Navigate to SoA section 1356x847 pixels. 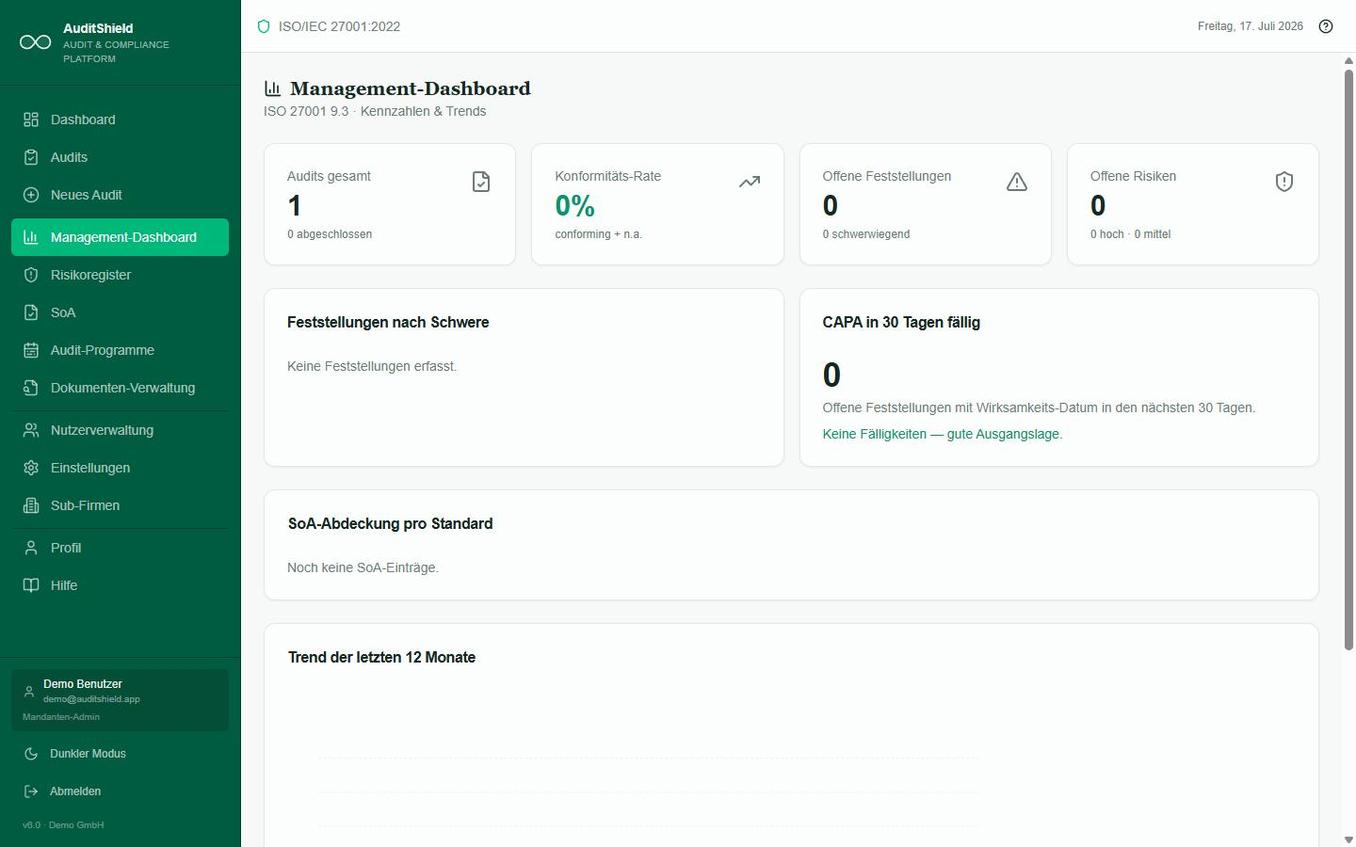click(120, 312)
